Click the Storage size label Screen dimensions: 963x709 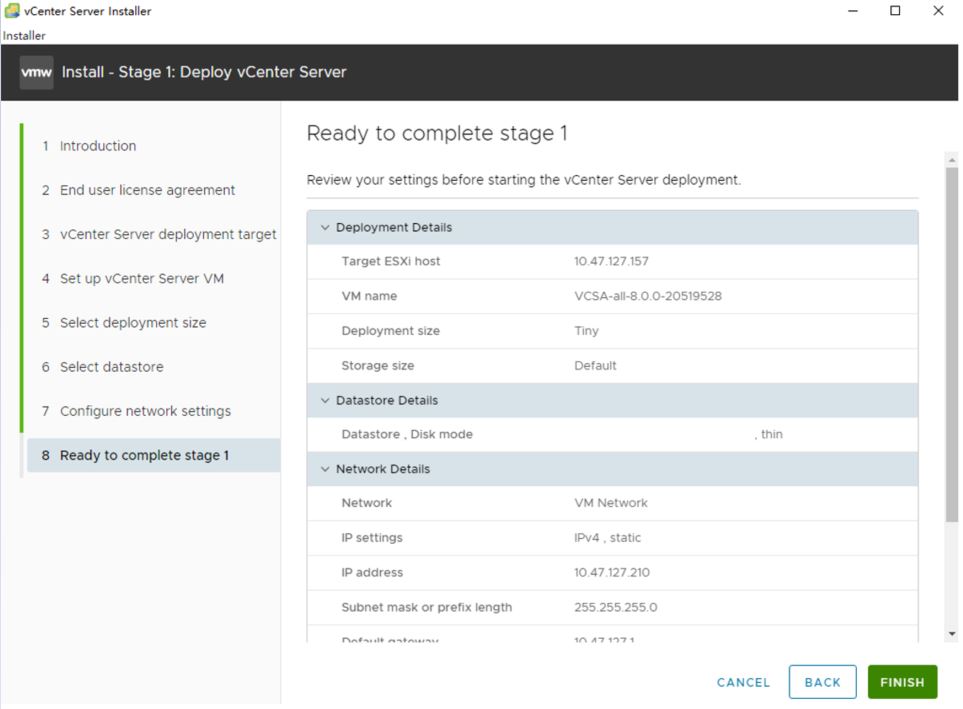[378, 366]
